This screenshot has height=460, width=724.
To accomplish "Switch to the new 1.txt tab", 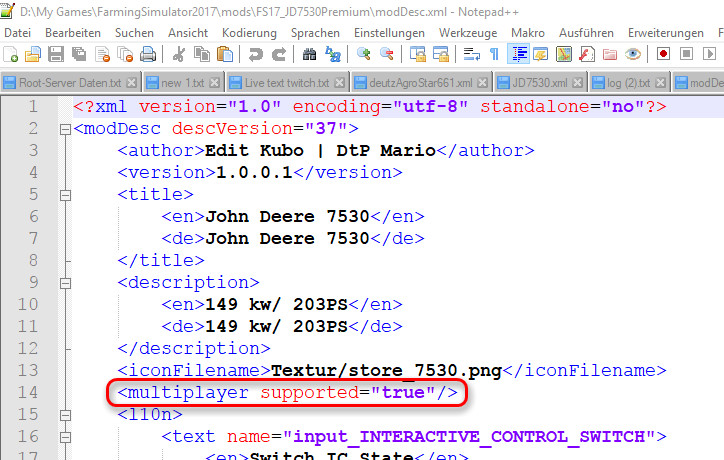I will point(182,83).
